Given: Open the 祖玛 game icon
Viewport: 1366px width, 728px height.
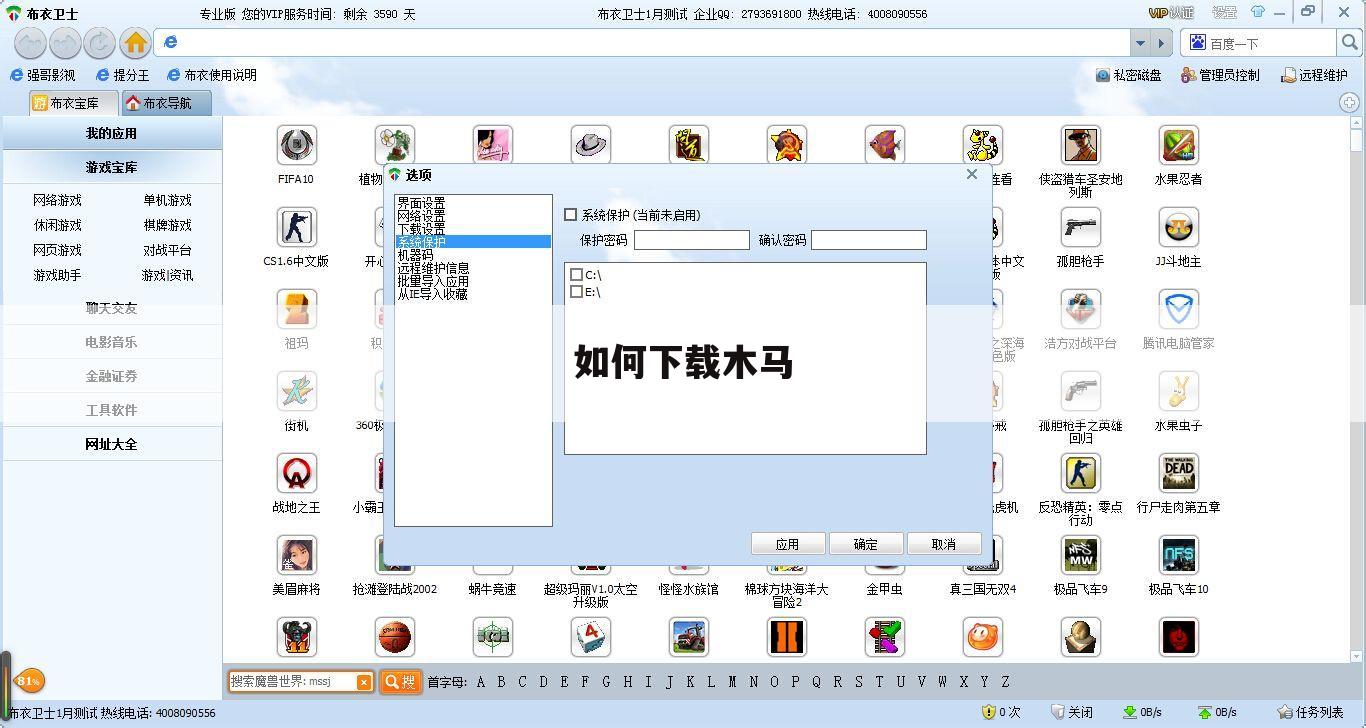Looking at the screenshot, I should point(296,310).
